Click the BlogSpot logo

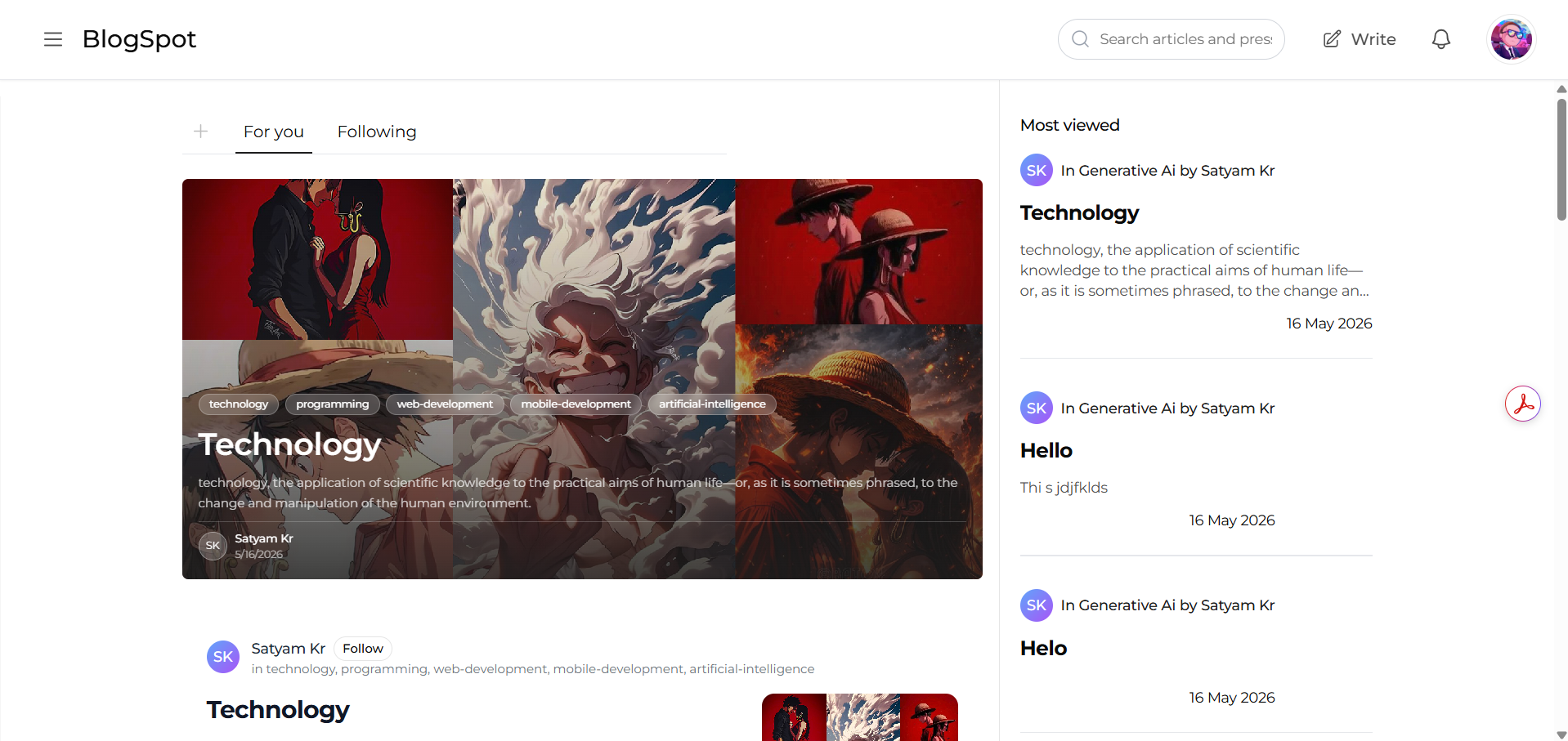tap(139, 39)
